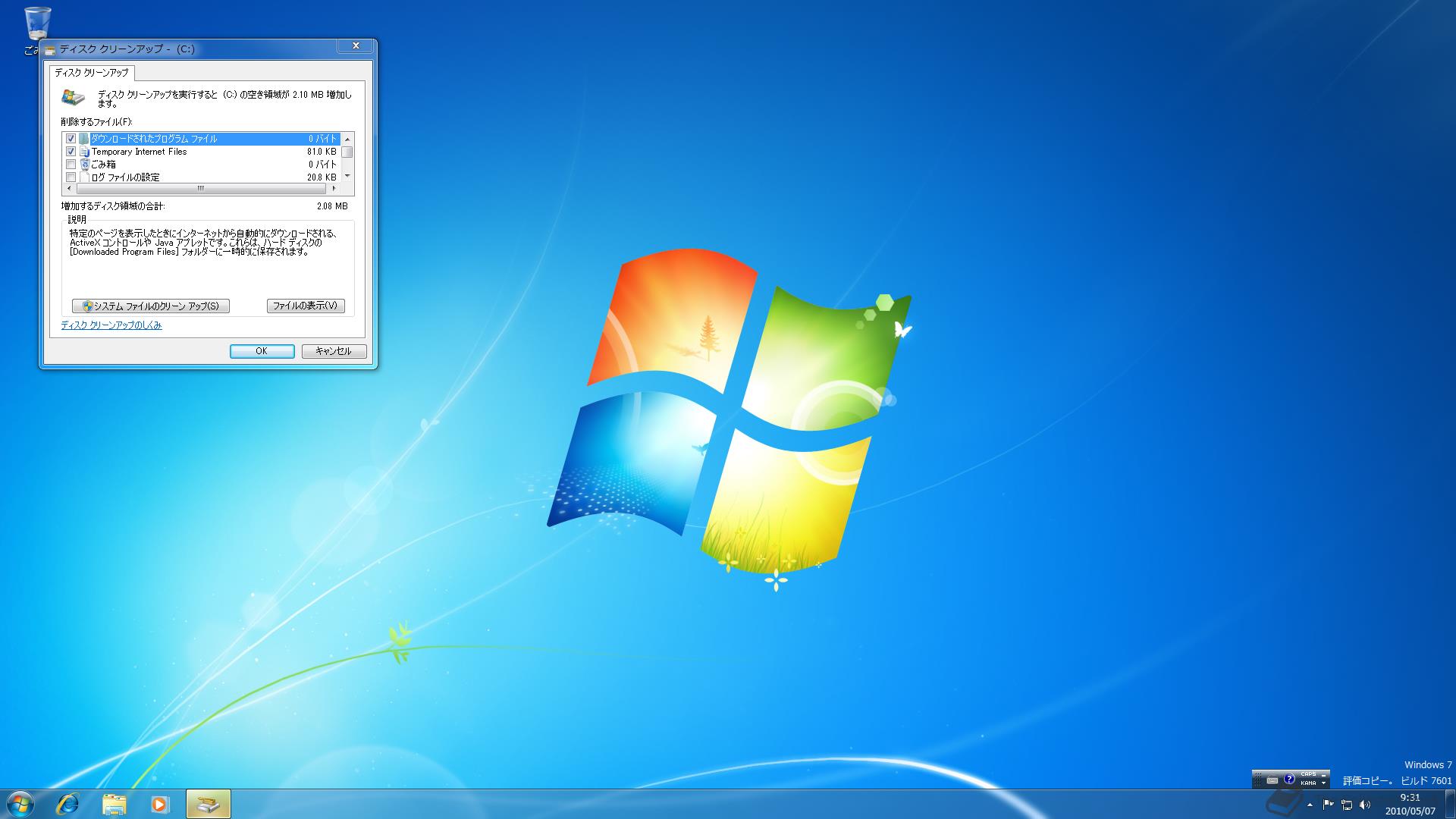Click the Disk Cleanup title bar icon
Screen dimensions: 1456x819
click(x=50, y=49)
